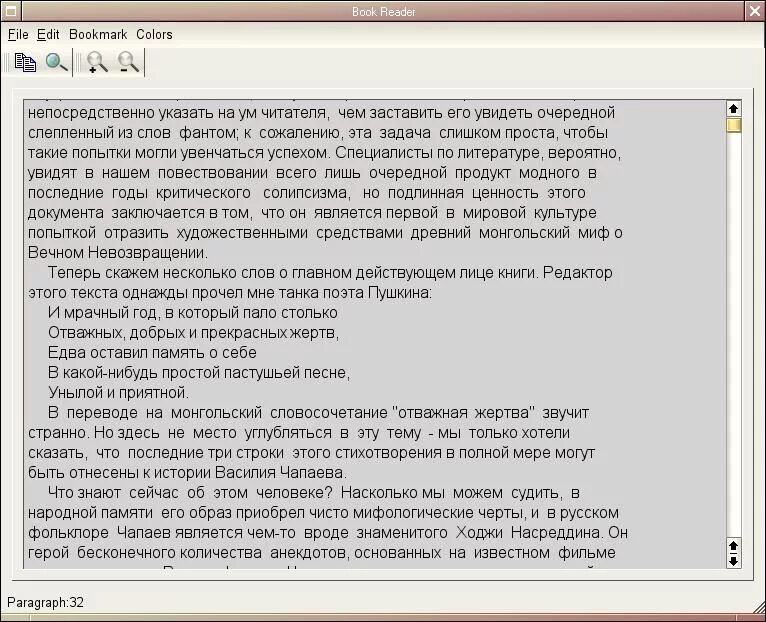
Task: Click the line starting "такие попытки могли увенчаться"
Action: pyautogui.click(x=324, y=153)
